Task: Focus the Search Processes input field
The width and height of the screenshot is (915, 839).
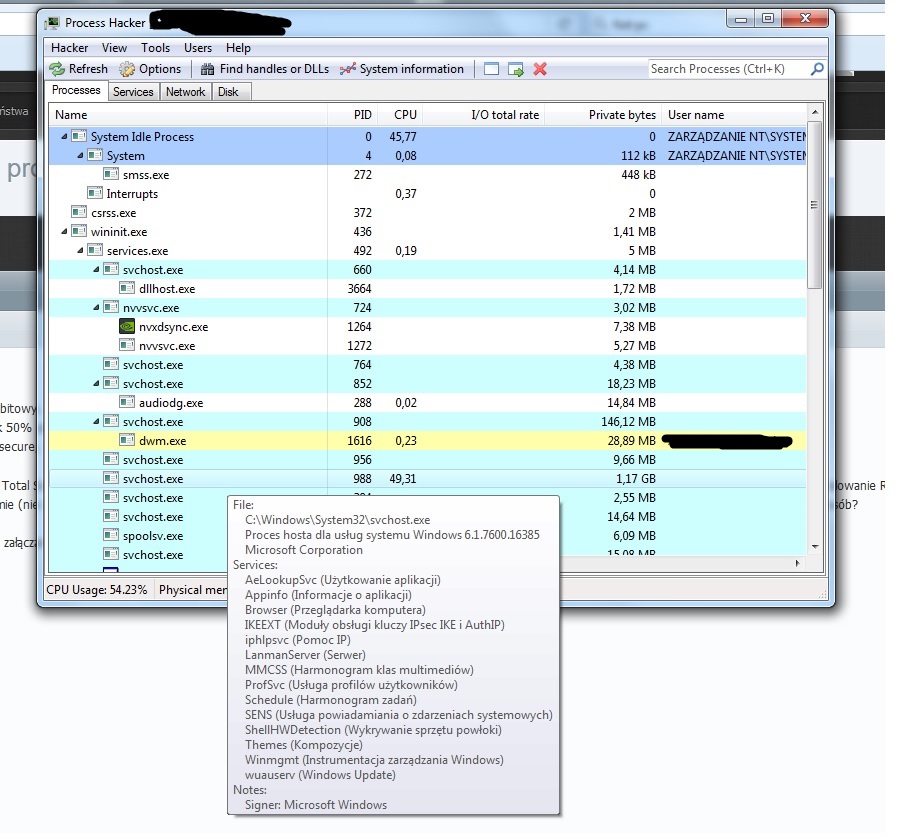Action: tap(729, 69)
